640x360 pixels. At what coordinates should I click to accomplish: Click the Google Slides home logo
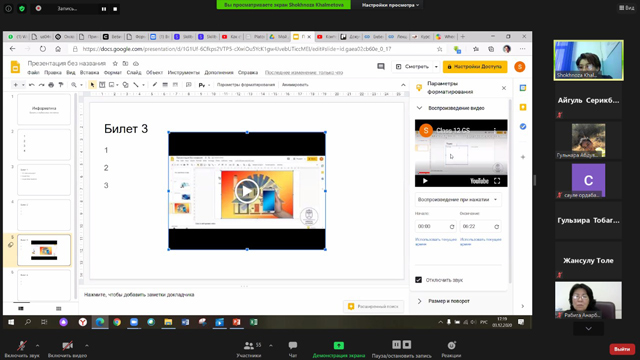[x=15, y=67]
